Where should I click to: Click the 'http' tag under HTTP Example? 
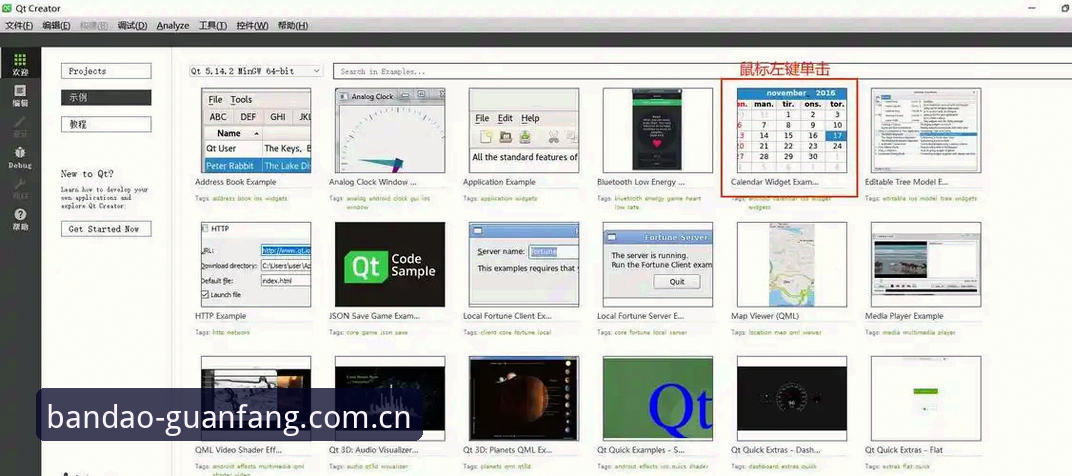point(217,332)
